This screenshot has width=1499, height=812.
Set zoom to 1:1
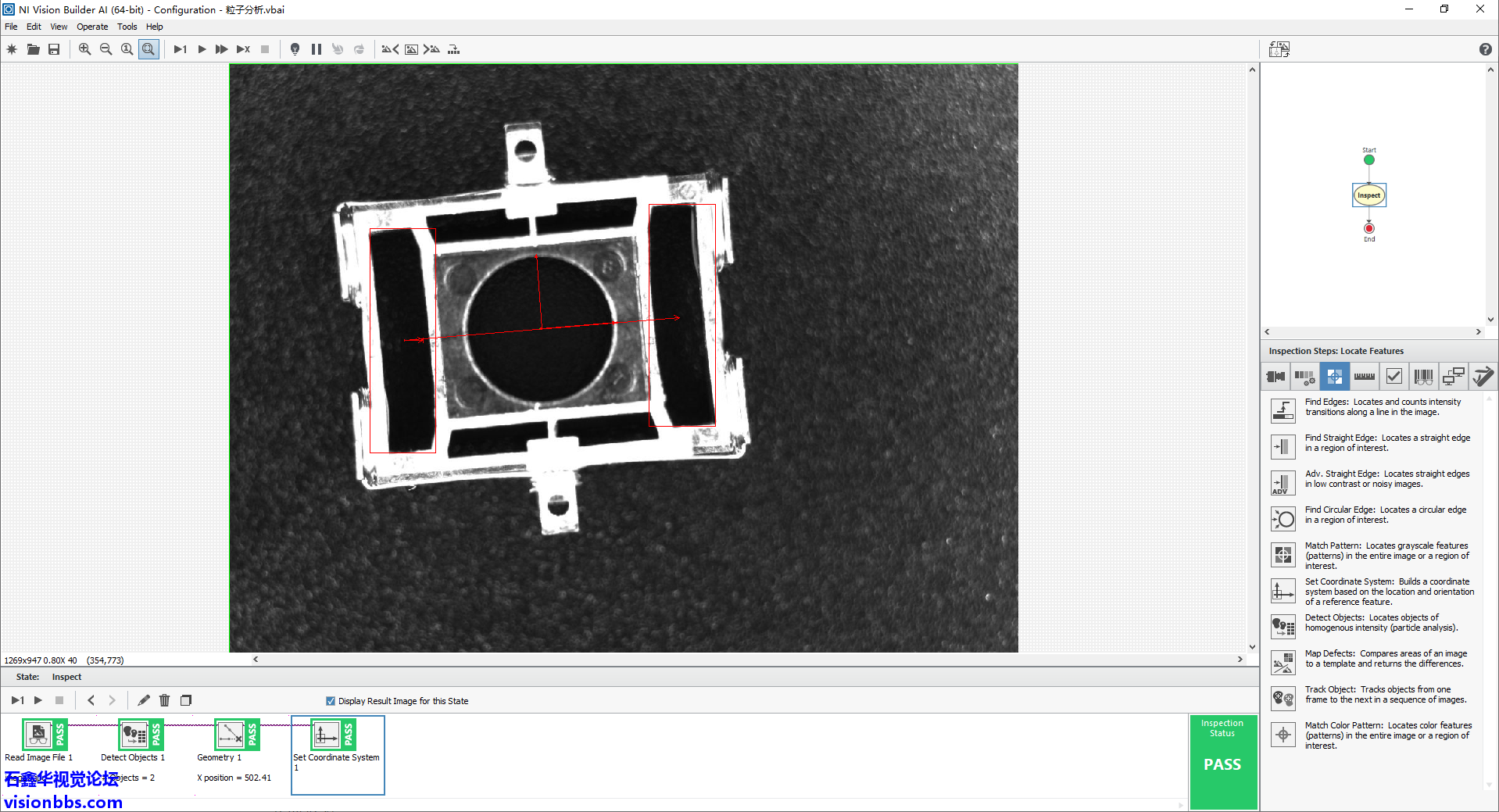coord(127,49)
